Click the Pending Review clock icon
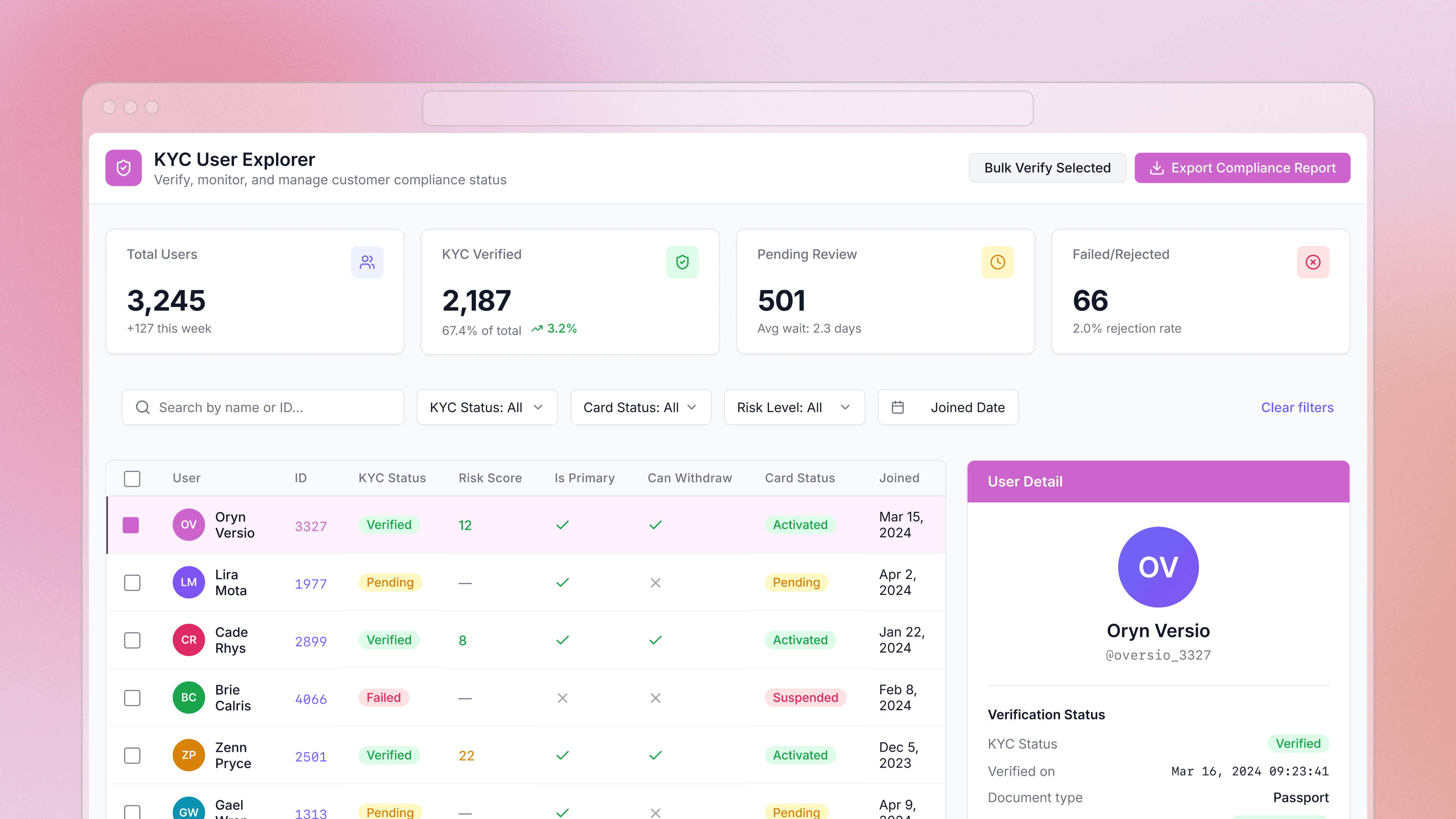Image resolution: width=1456 pixels, height=819 pixels. 998,262
